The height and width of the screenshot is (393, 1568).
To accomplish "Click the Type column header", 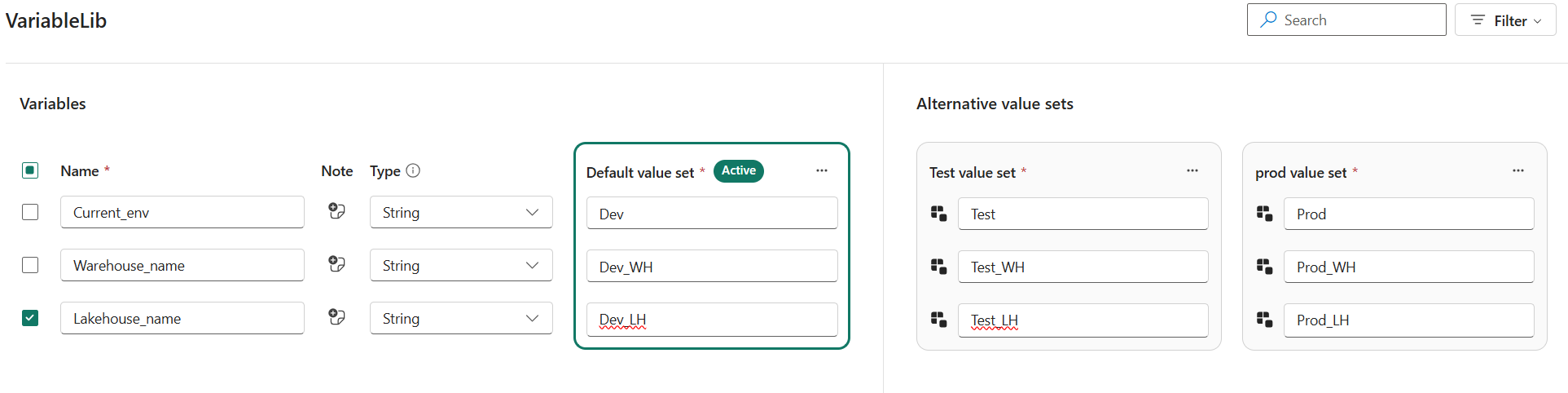I will pos(385,170).
